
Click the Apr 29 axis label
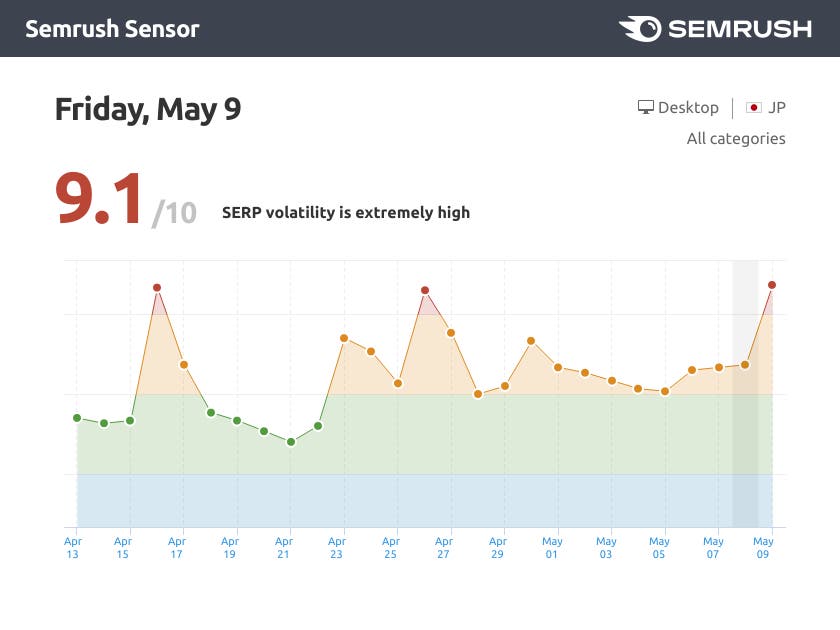498,548
